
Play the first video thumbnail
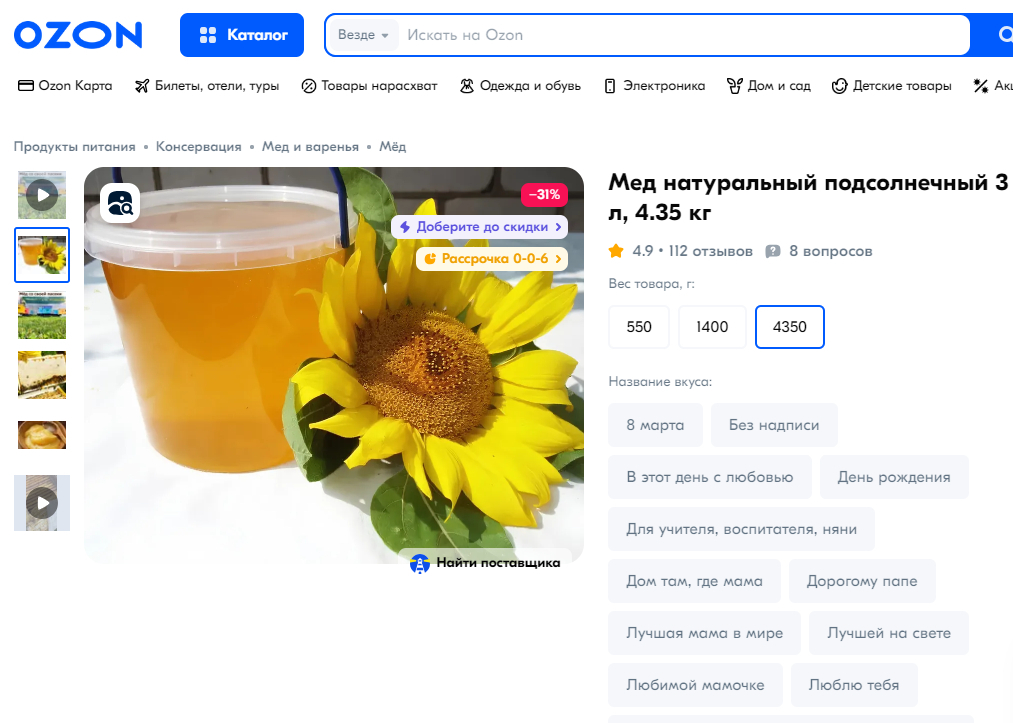pyautogui.click(x=42, y=194)
